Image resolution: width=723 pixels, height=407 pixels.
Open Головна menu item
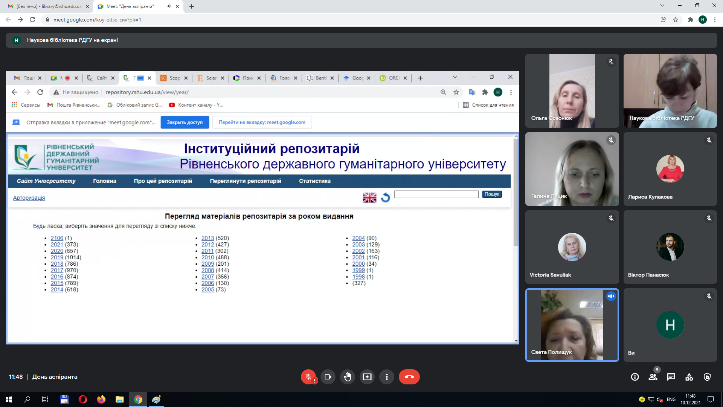pyautogui.click(x=104, y=181)
